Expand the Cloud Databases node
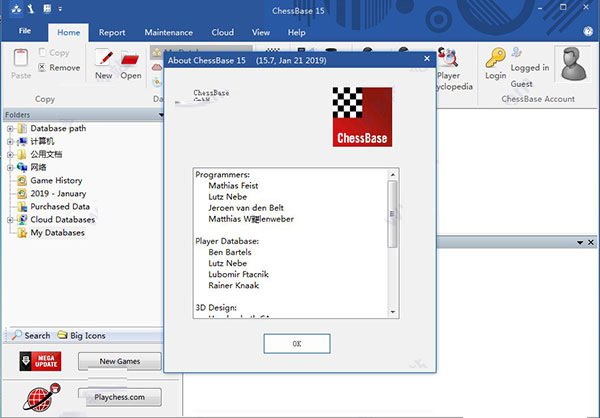 [x=10, y=220]
